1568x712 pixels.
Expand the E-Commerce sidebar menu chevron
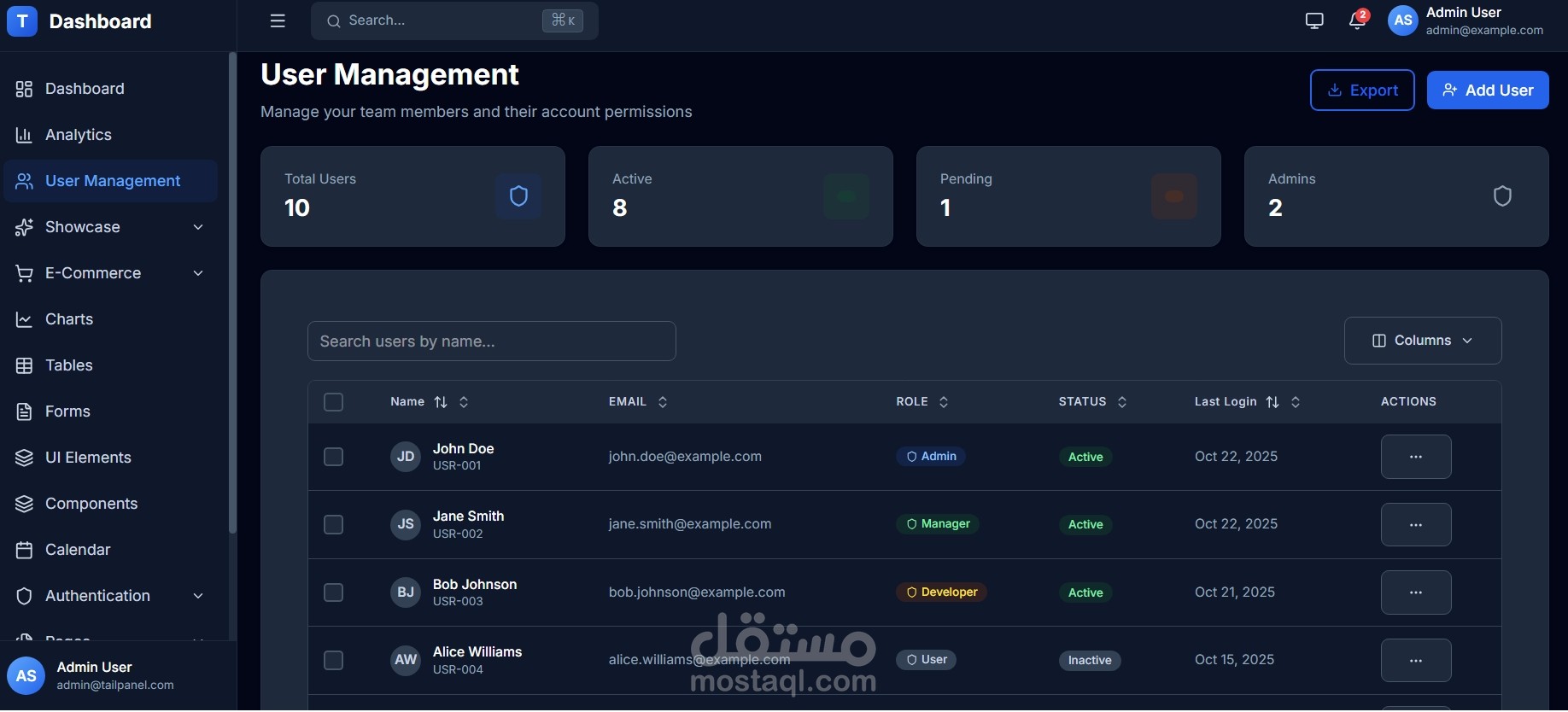coord(198,273)
